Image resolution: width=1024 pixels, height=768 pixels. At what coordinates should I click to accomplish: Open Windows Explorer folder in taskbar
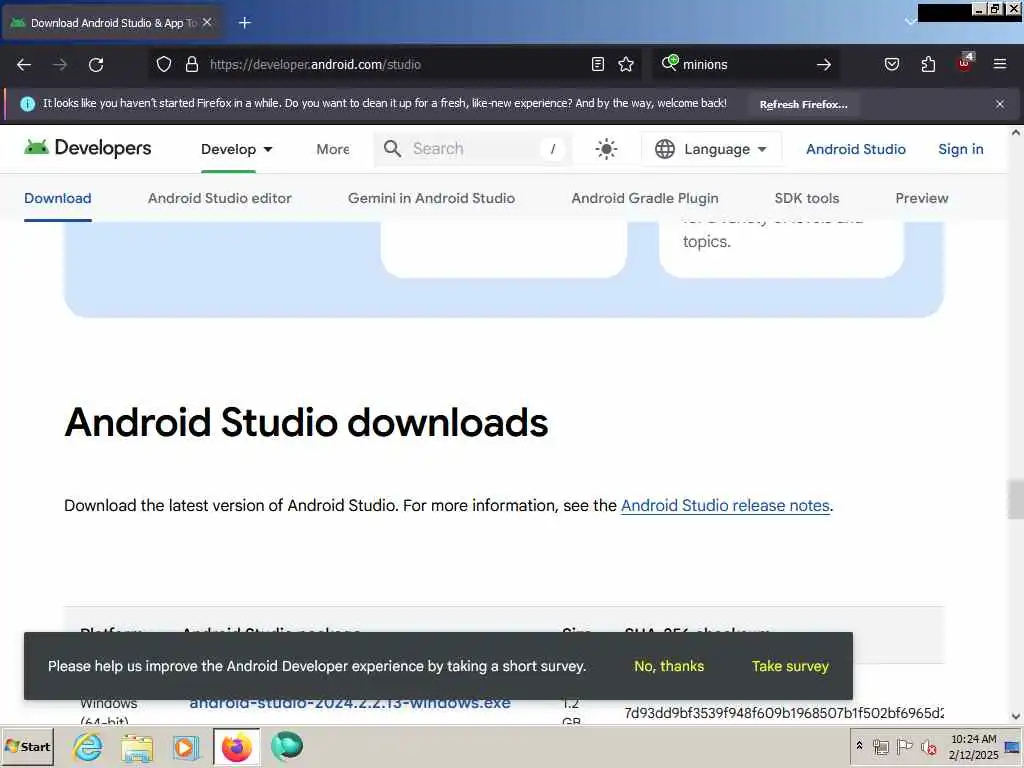(136, 747)
